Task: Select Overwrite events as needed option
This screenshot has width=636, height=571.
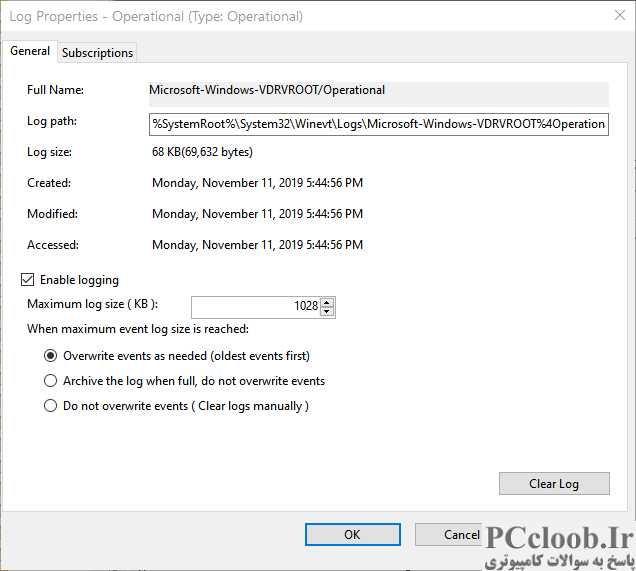Action: click(50, 356)
